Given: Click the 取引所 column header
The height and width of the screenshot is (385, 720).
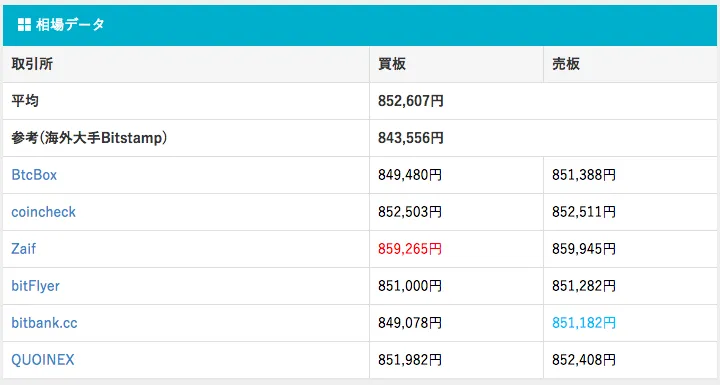Looking at the screenshot, I should [32, 64].
